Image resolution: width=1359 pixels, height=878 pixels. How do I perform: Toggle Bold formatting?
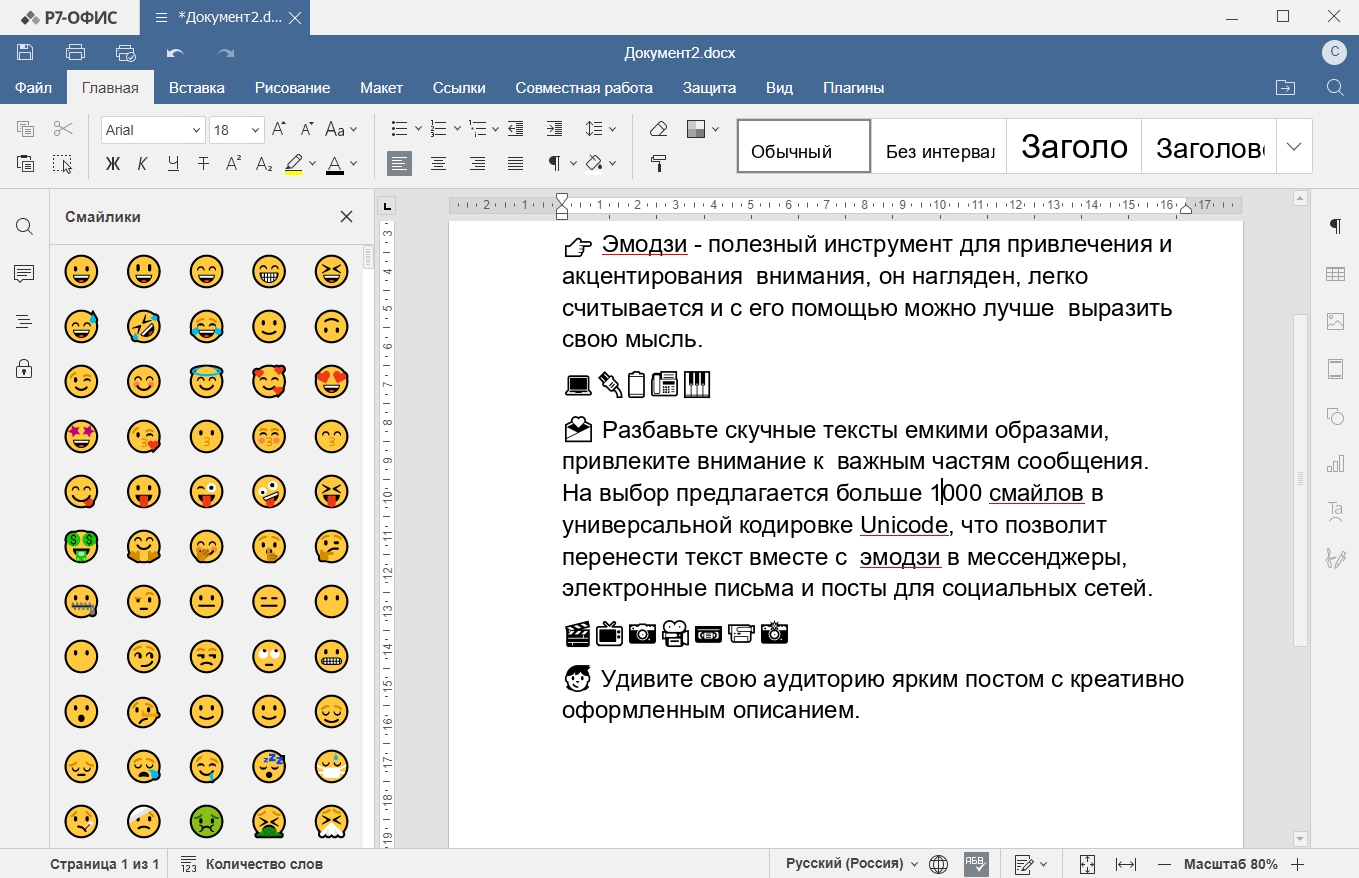(113, 164)
